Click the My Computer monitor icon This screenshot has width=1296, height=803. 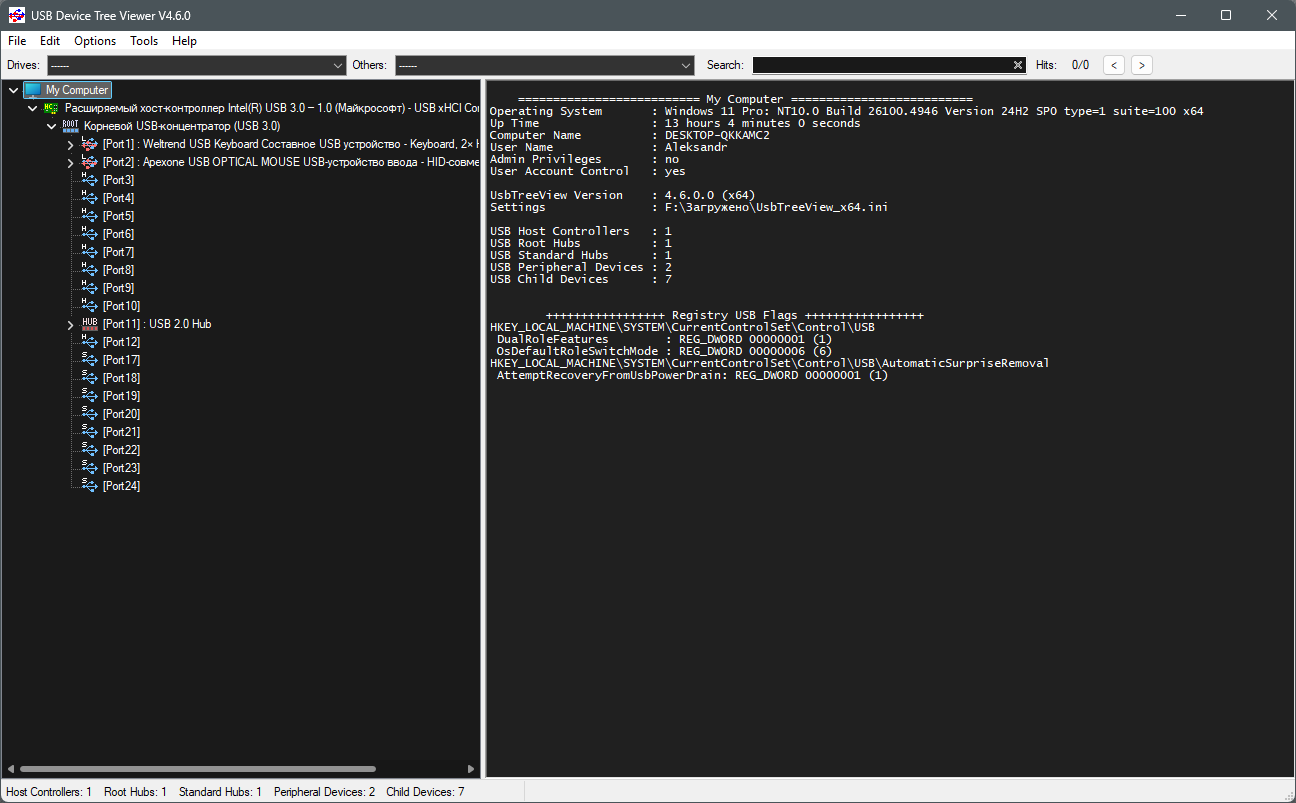point(33,90)
